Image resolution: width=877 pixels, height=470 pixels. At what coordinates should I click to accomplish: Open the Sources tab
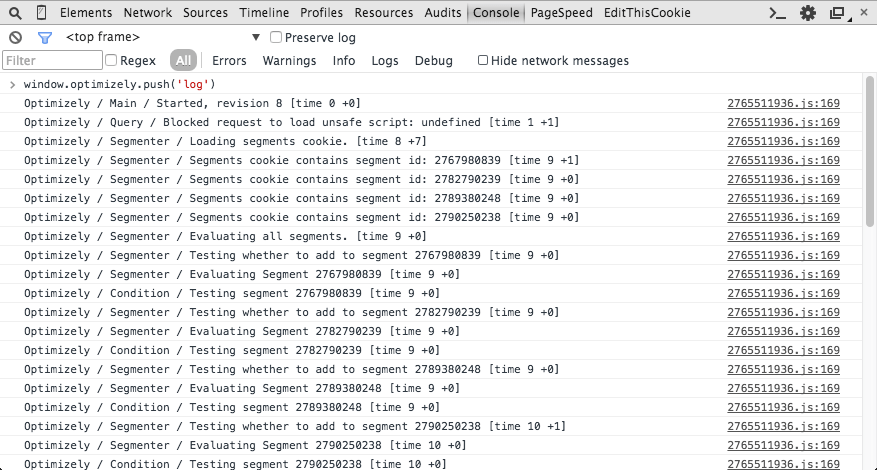[205, 13]
